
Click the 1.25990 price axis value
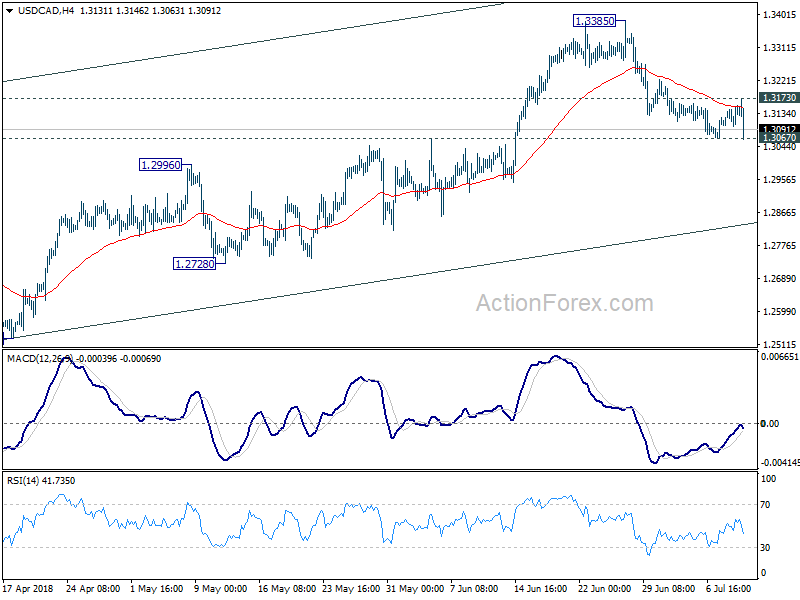[779, 312]
